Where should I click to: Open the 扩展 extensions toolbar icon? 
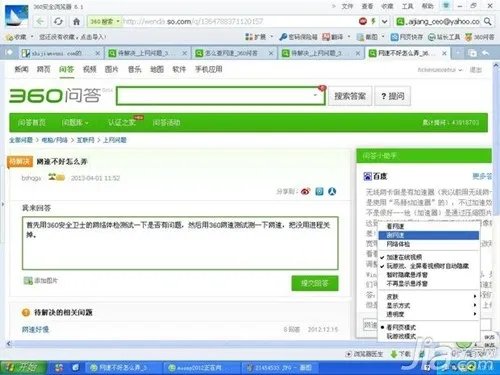(x=255, y=37)
